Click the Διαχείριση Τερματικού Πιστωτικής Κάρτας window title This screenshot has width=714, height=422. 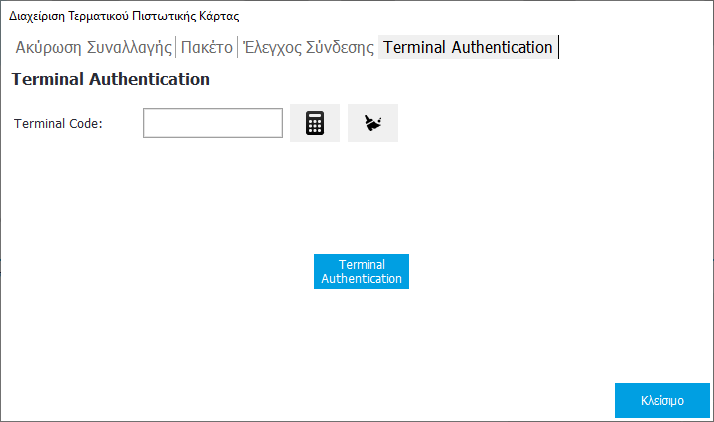pyautogui.click(x=124, y=16)
